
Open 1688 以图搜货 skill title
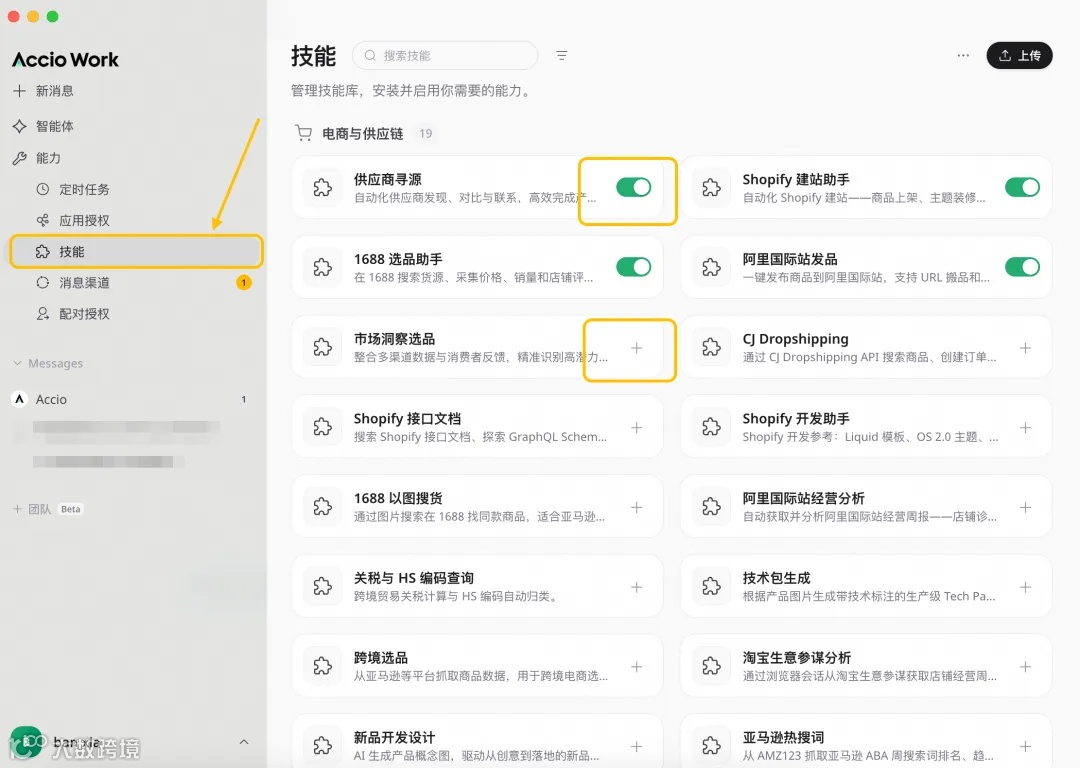[x=398, y=498]
